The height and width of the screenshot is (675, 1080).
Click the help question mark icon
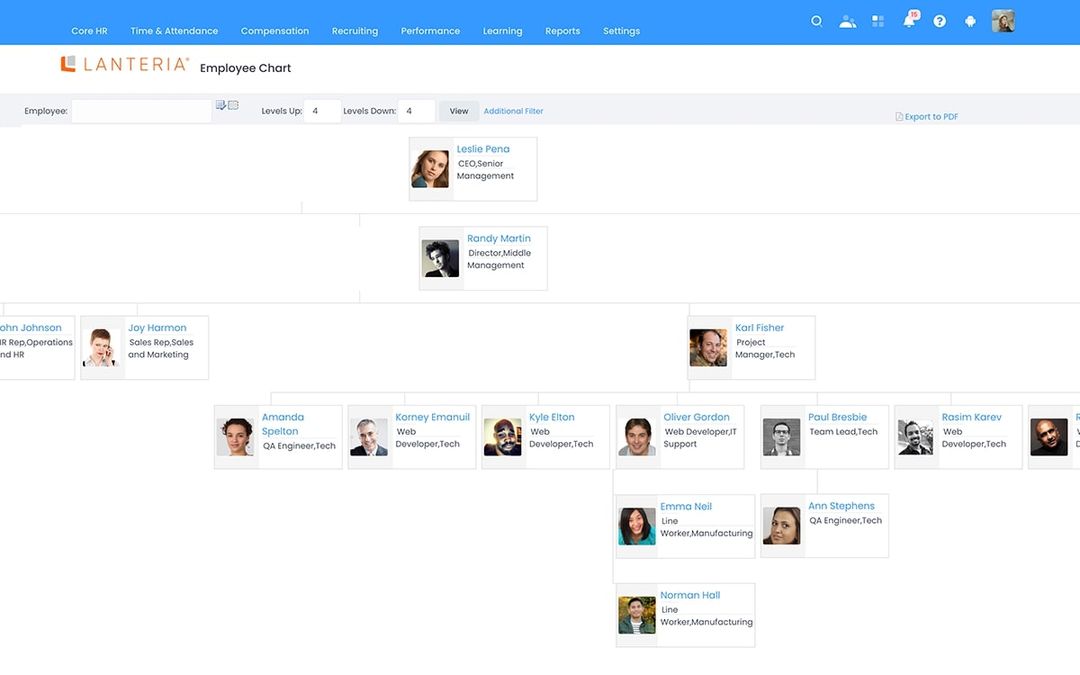tap(939, 20)
